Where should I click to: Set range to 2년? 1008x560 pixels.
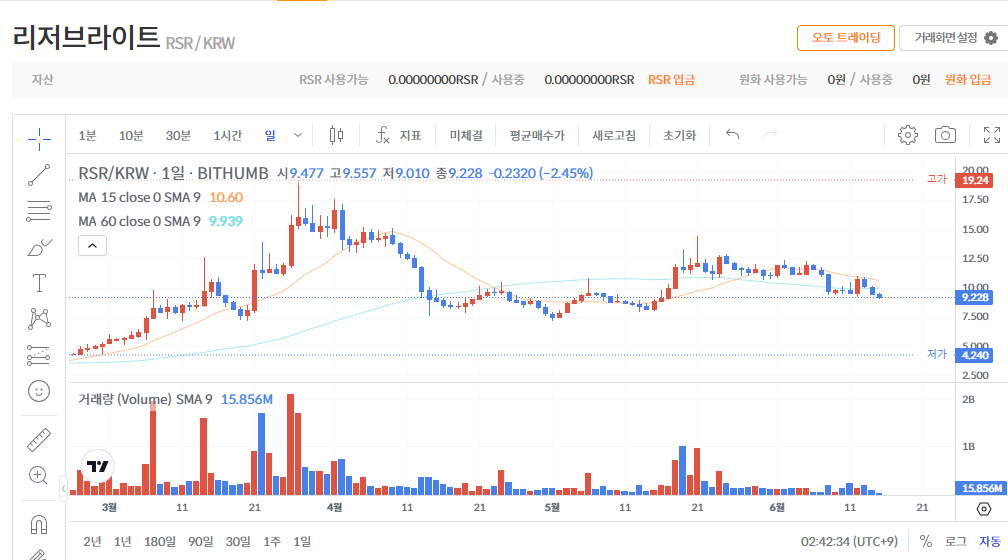[92, 541]
